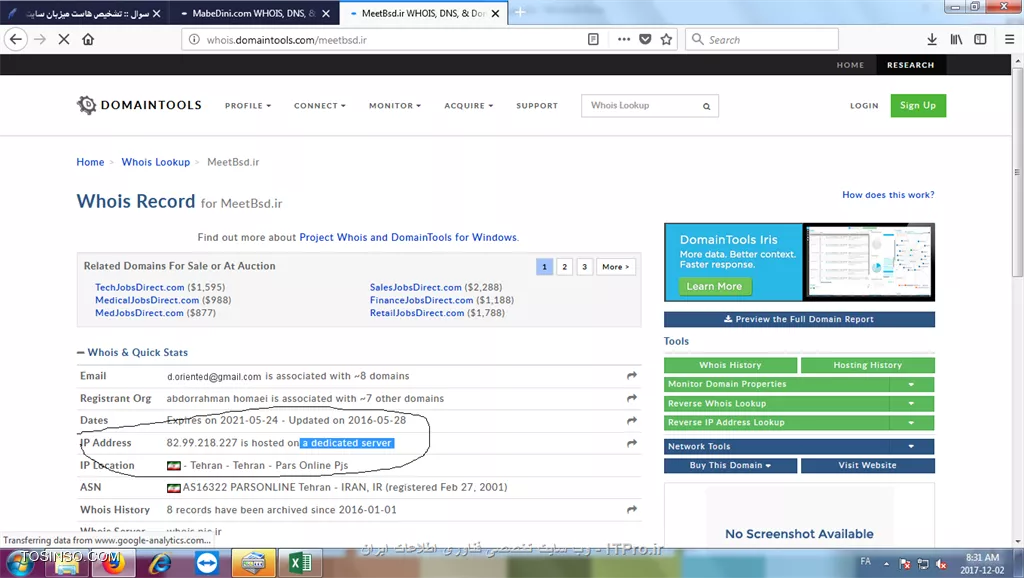Click the Whois Lookup breadcrumb link

tap(155, 162)
